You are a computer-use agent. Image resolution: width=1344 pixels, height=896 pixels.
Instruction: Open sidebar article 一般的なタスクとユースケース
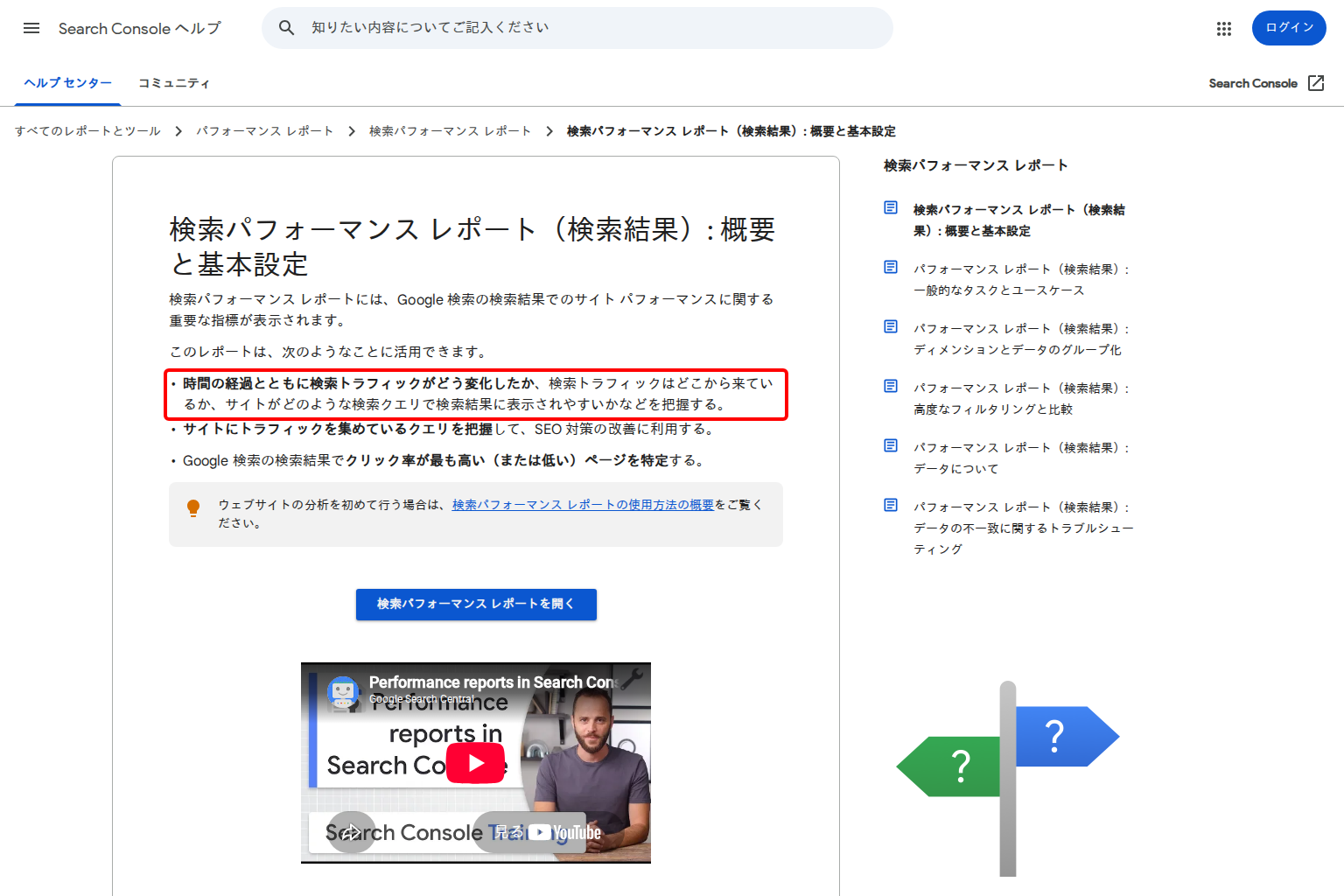(1022, 280)
